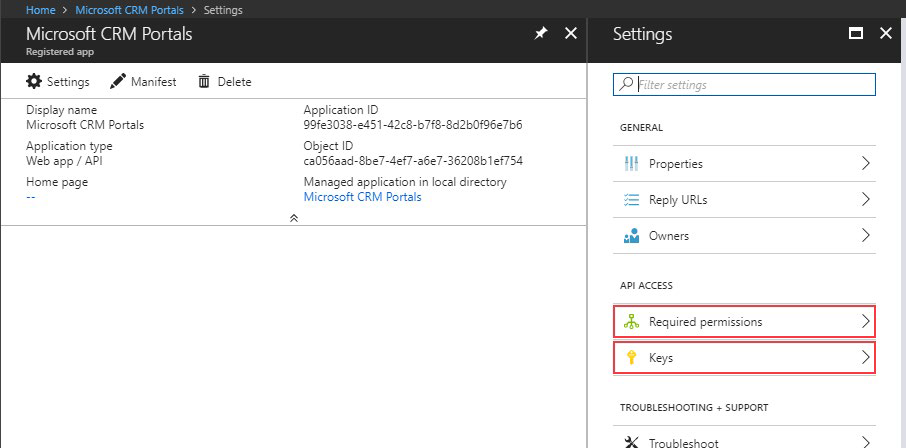
Task: Expand Owners using its chevron
Action: [866, 235]
